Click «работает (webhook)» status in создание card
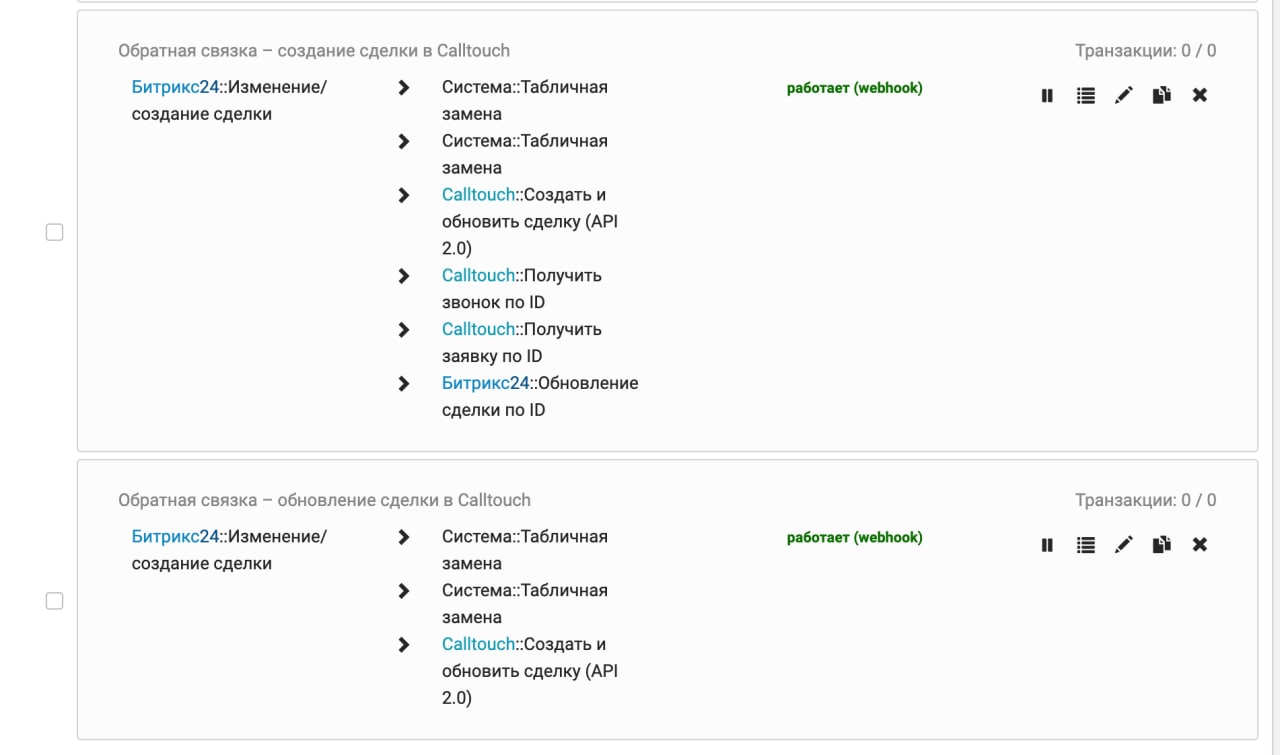1280x755 pixels. click(x=855, y=88)
